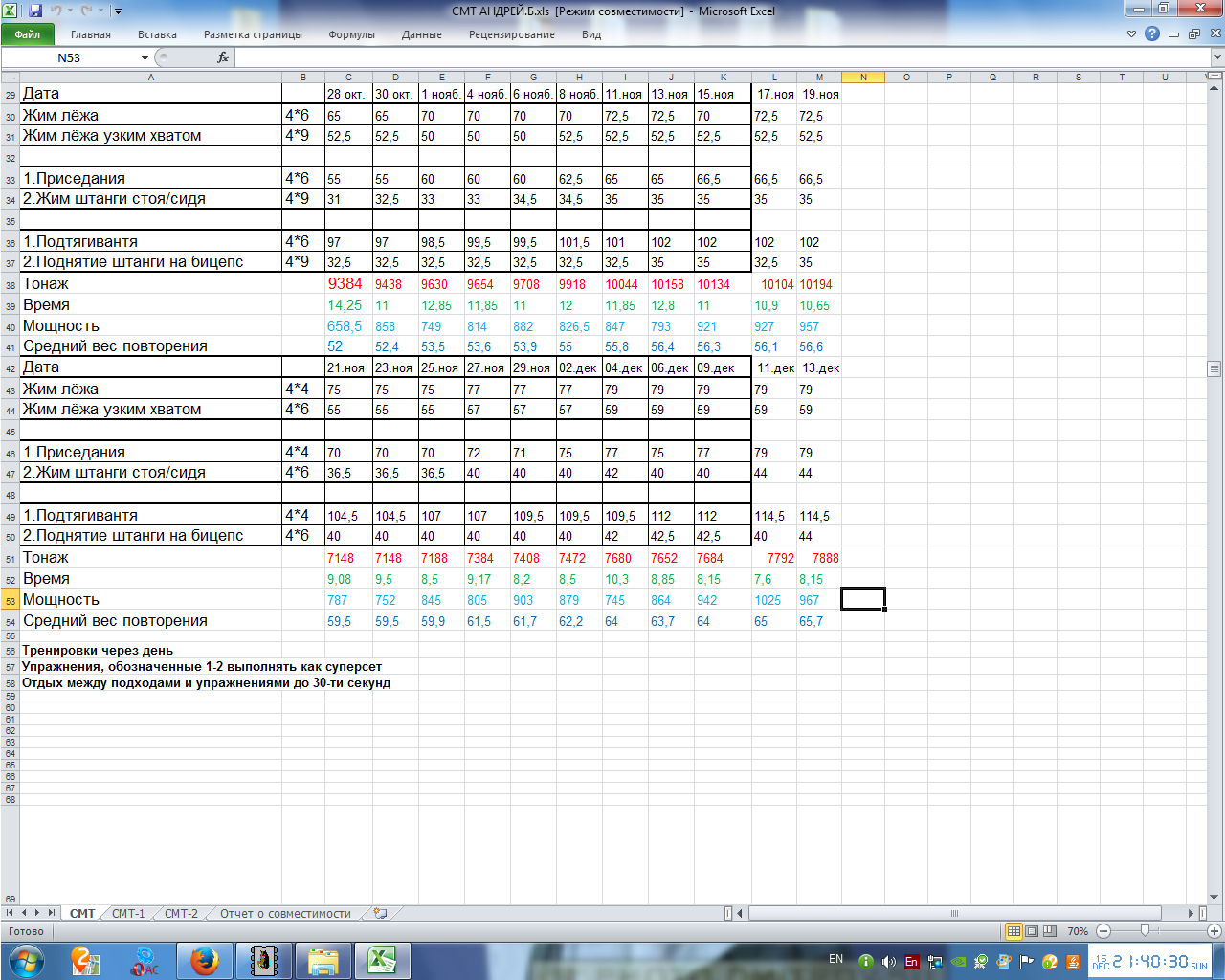Screen dimensions: 1225x980
Task: Click the 70% zoom level button
Action: [x=1078, y=931]
